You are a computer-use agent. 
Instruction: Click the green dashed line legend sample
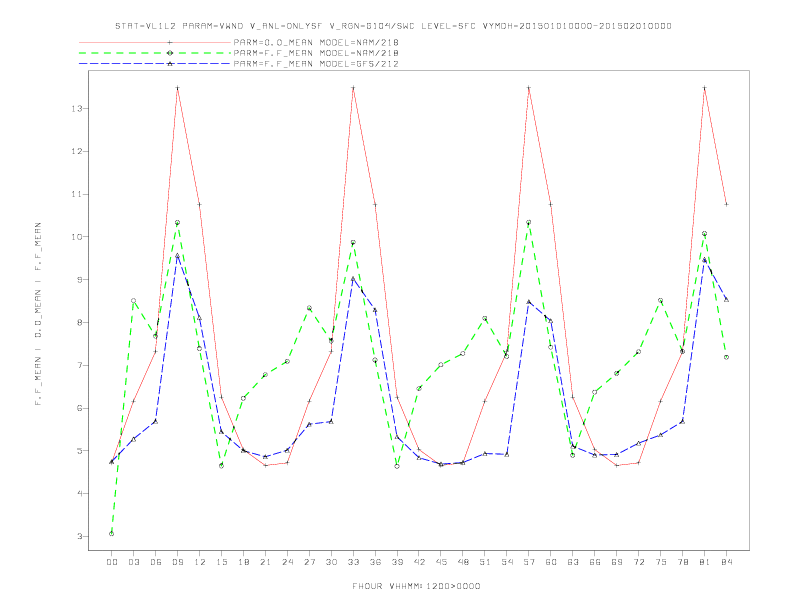pyautogui.click(x=155, y=53)
